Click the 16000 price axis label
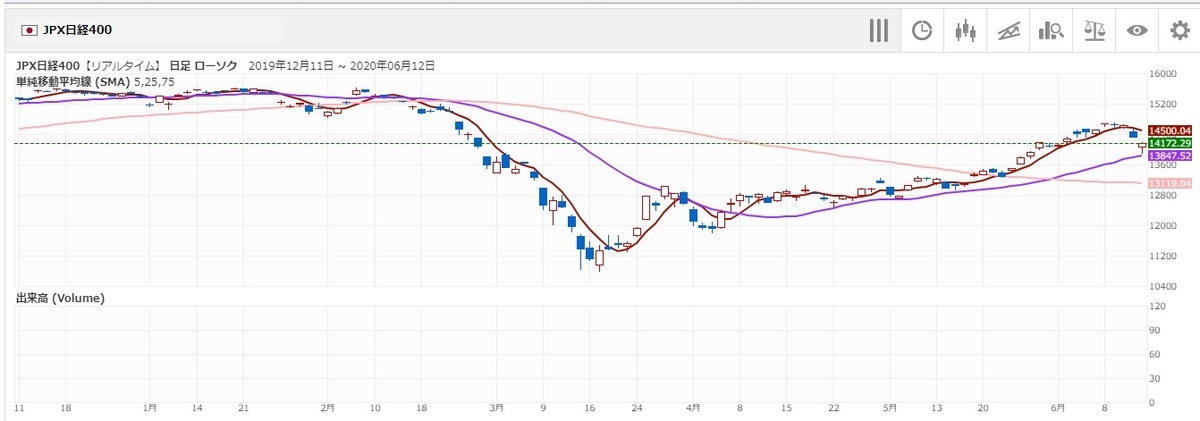The width and height of the screenshot is (1200, 421). pos(1163,74)
